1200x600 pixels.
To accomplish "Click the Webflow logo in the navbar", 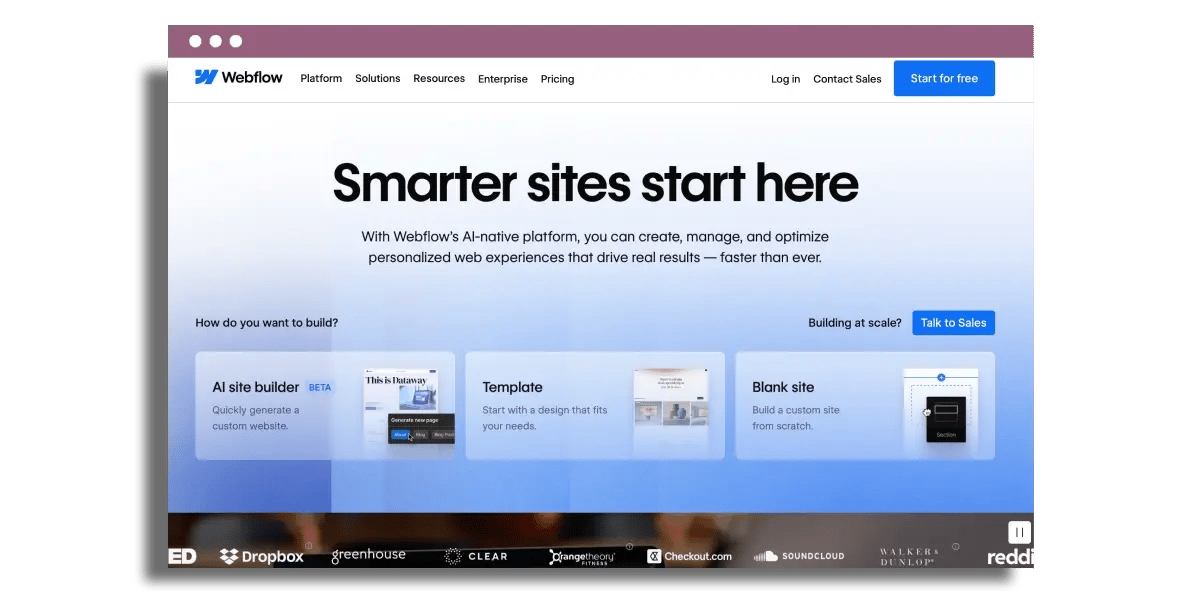I will tap(239, 77).
